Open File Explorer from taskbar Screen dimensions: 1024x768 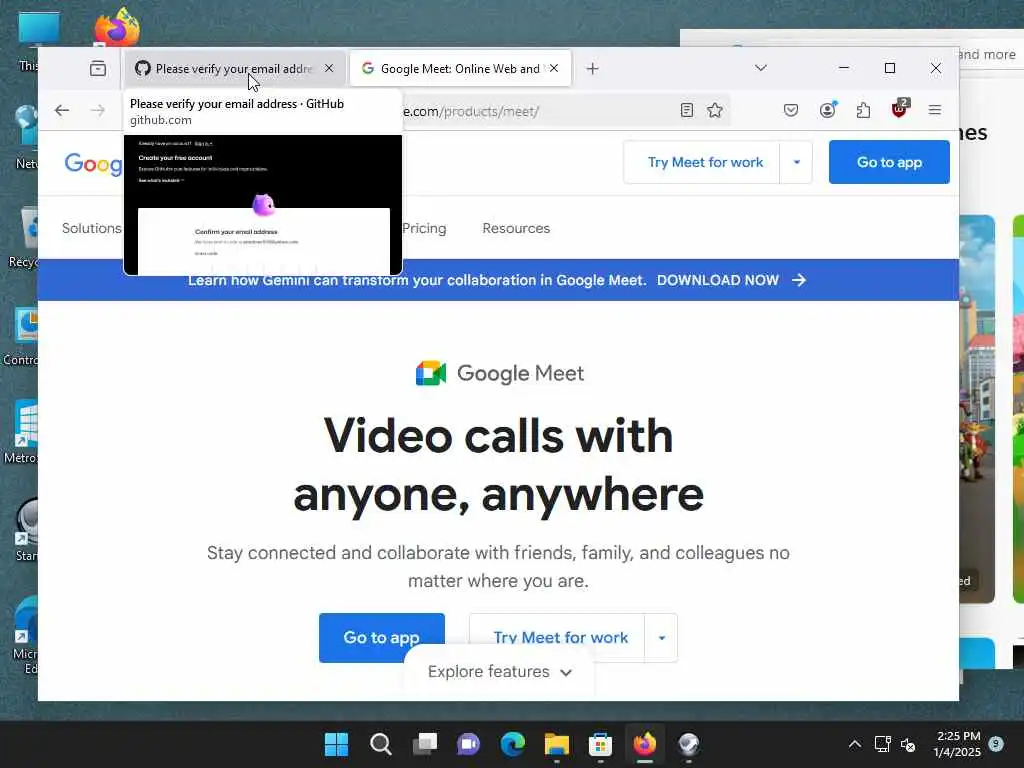pyautogui.click(x=557, y=744)
